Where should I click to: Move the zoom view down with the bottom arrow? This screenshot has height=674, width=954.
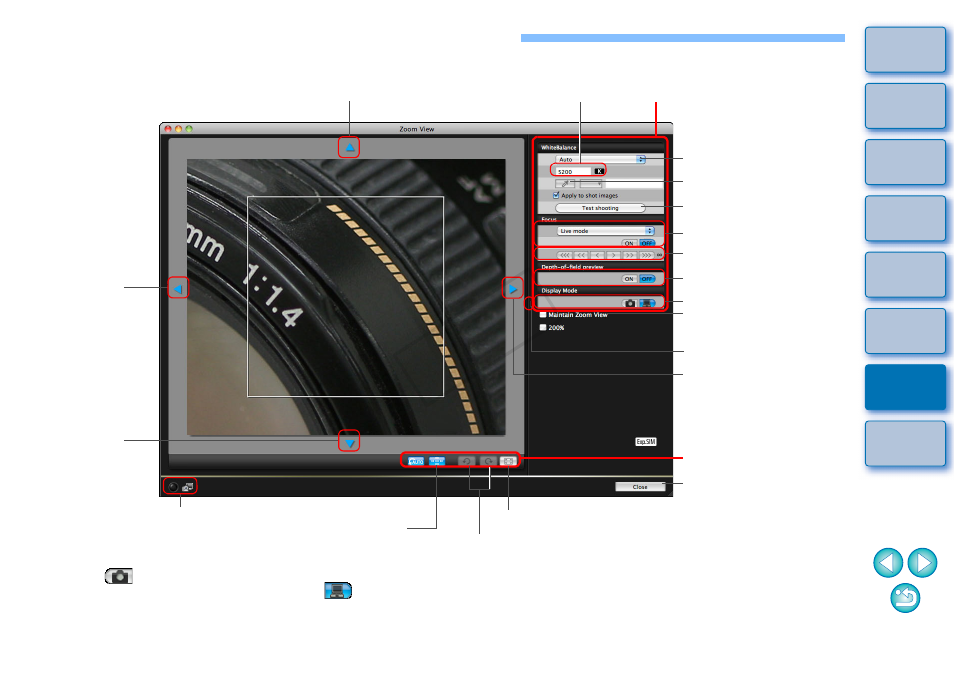pyautogui.click(x=349, y=443)
